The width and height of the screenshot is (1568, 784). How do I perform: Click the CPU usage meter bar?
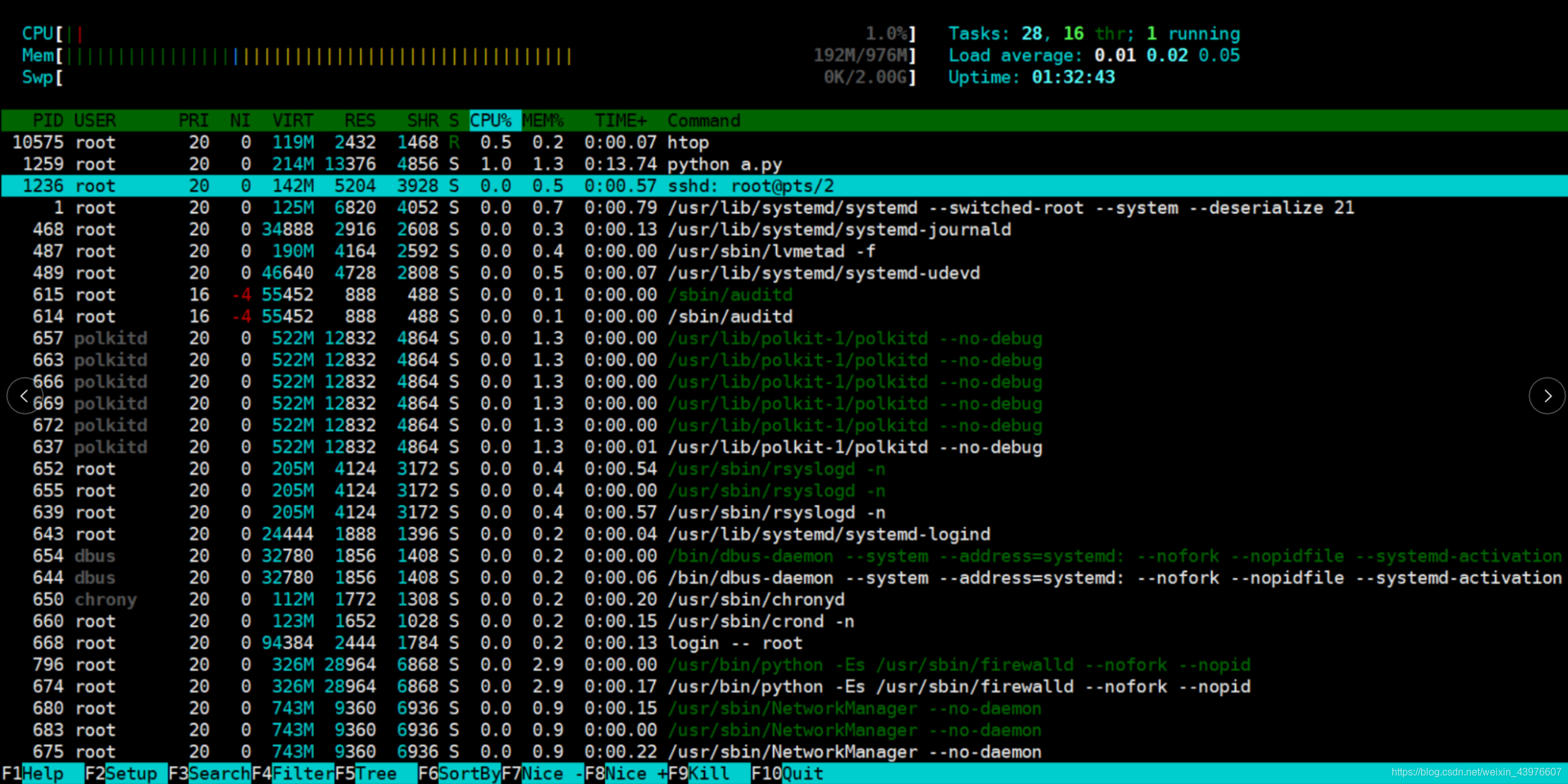tap(469, 33)
